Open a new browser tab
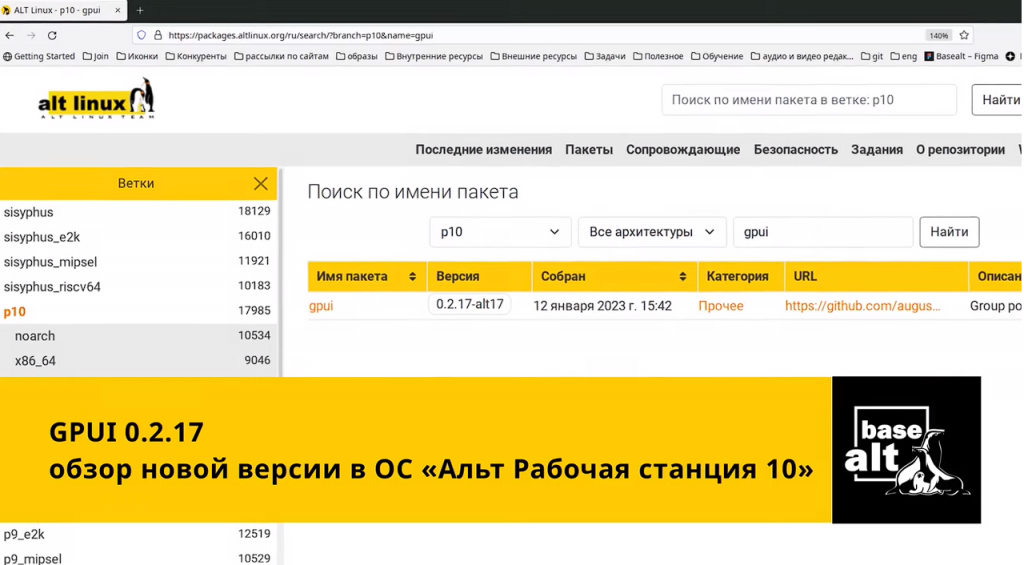This screenshot has width=1024, height=565. 140,10
